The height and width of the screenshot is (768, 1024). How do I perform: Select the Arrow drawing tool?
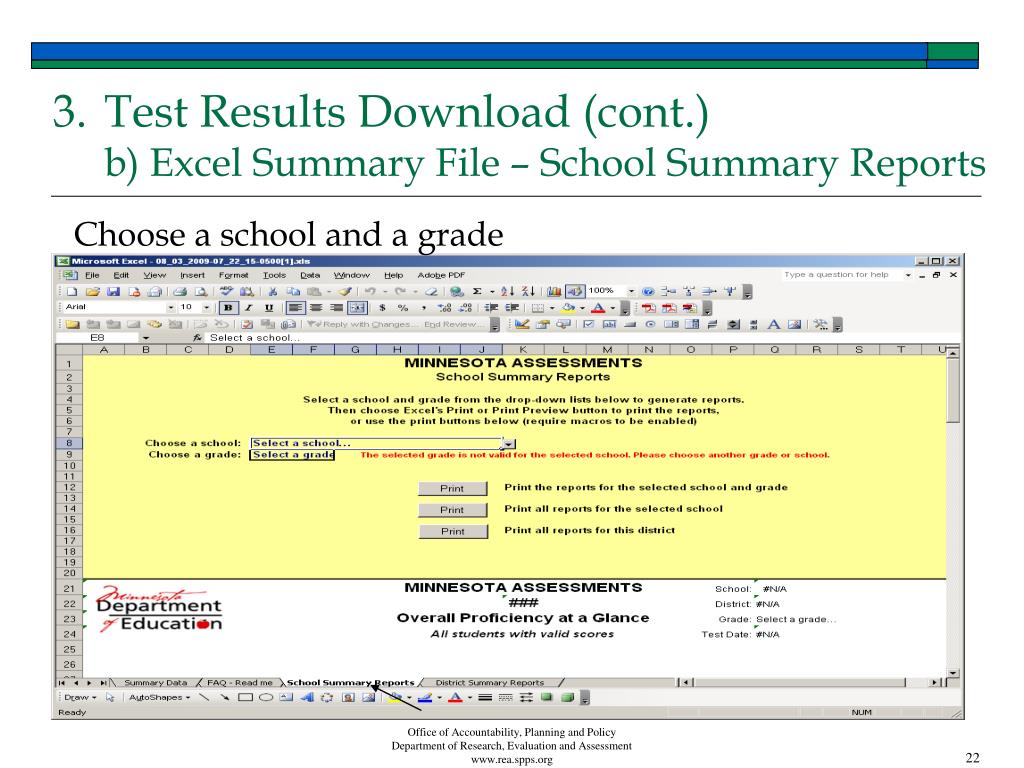coord(225,697)
